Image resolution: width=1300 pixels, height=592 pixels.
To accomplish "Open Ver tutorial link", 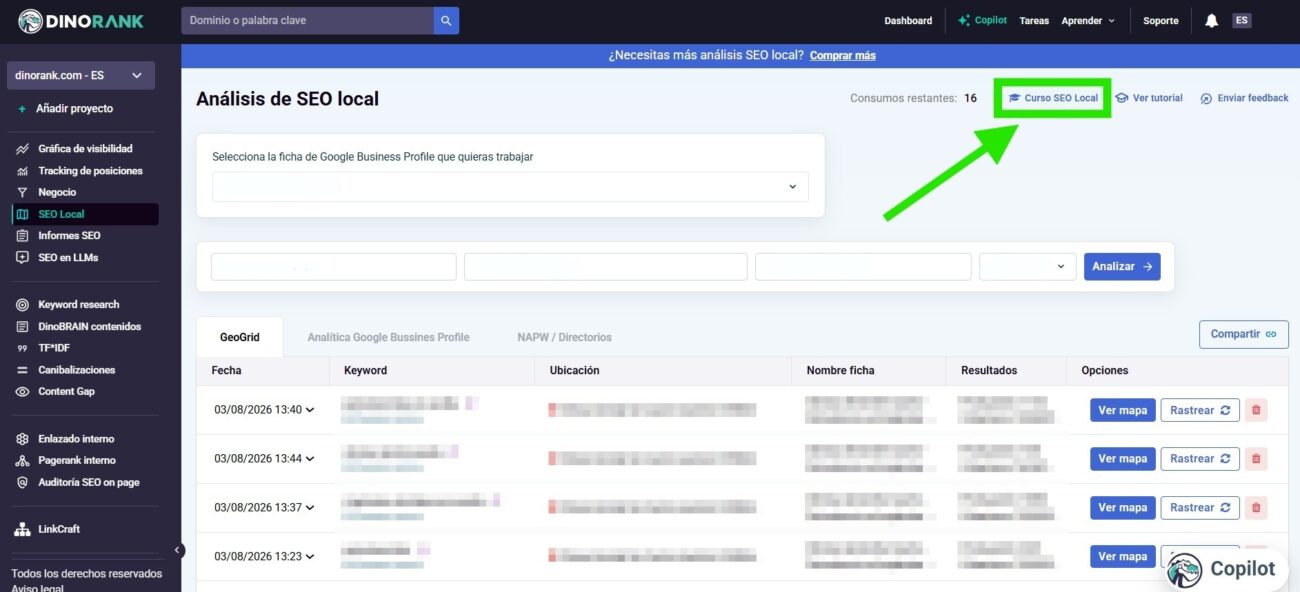I will tap(1149, 98).
